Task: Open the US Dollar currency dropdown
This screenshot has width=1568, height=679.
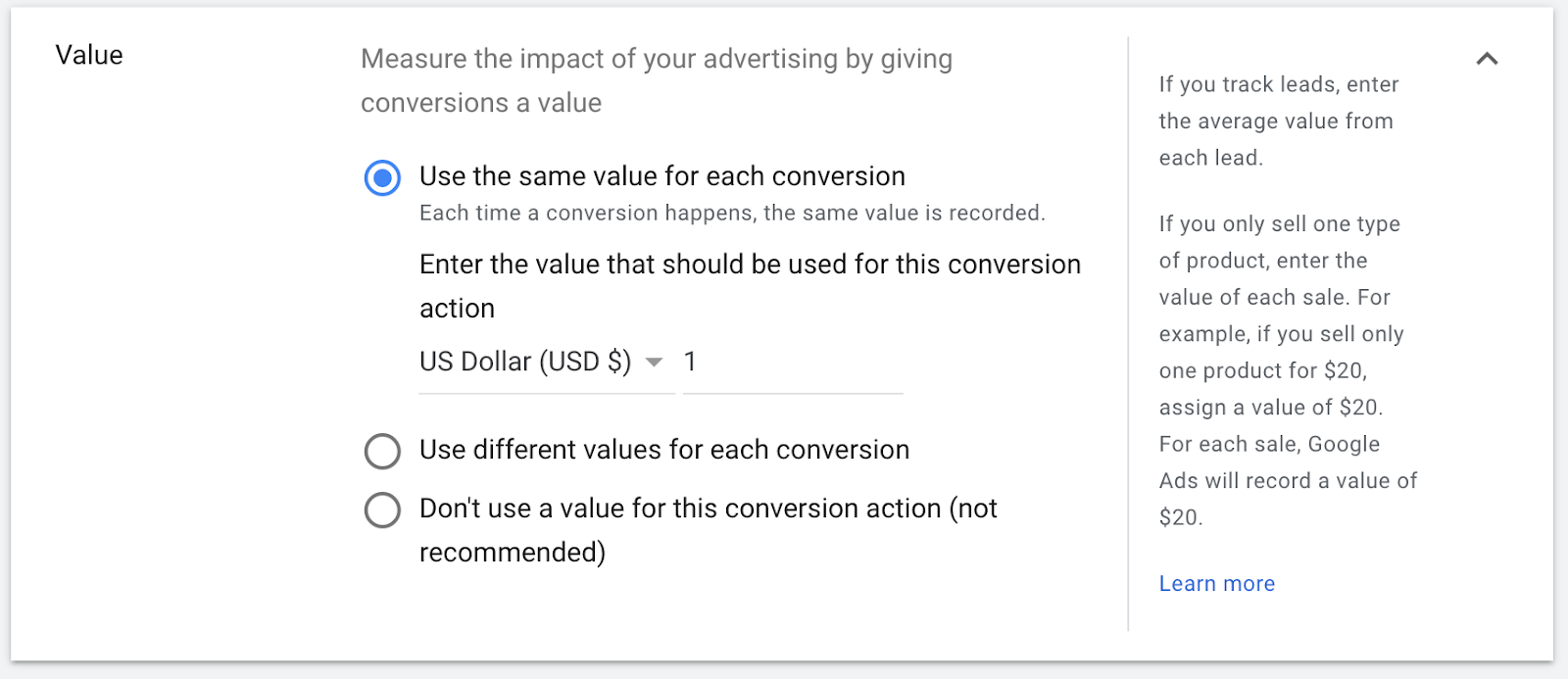Action: [x=541, y=363]
